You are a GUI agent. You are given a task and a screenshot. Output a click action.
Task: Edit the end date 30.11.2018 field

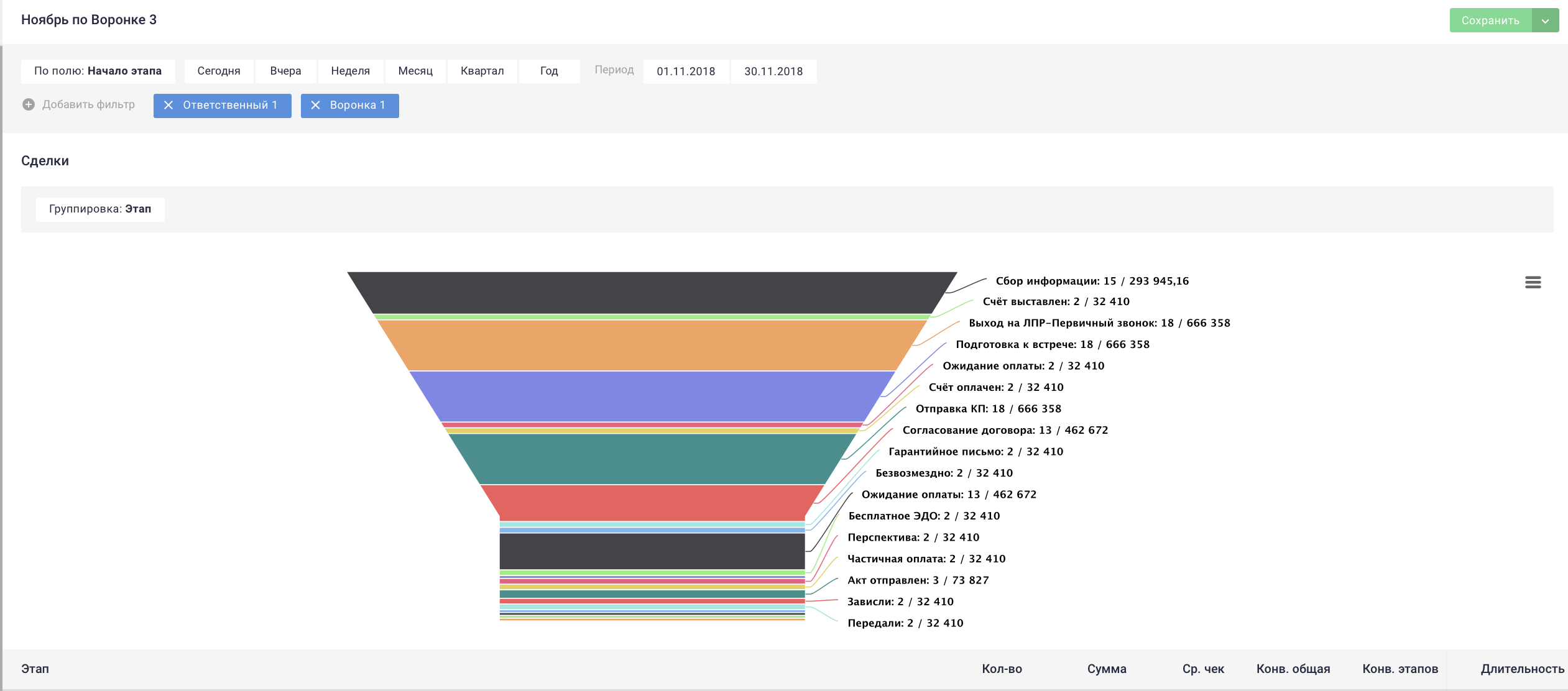tap(773, 71)
